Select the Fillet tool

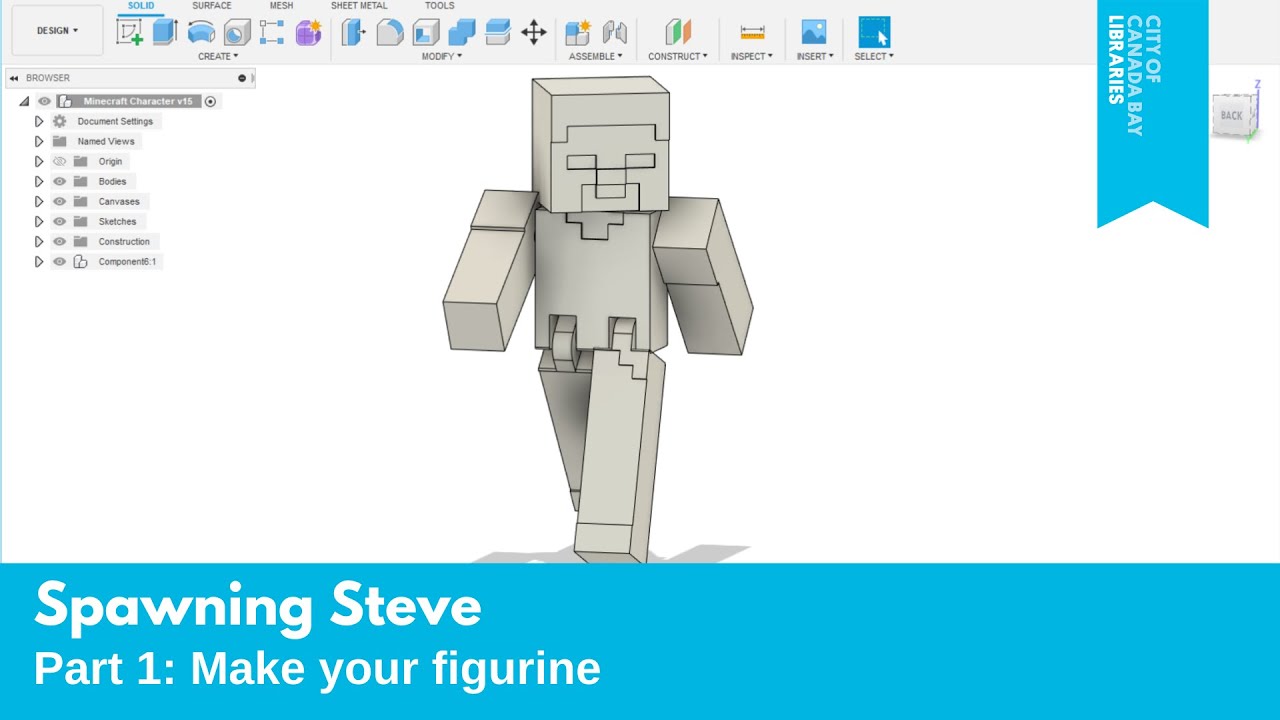coord(390,32)
